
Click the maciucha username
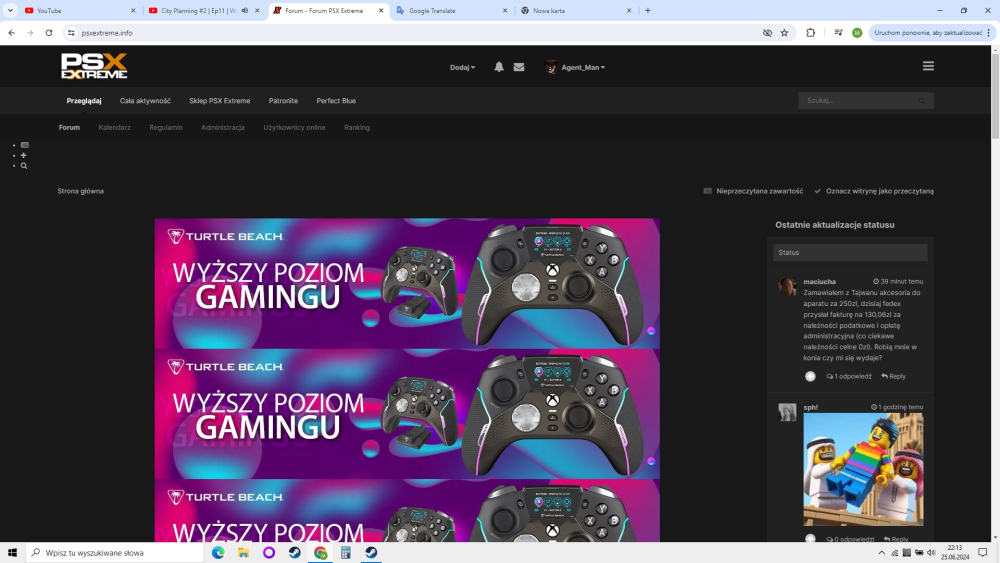[820, 281]
